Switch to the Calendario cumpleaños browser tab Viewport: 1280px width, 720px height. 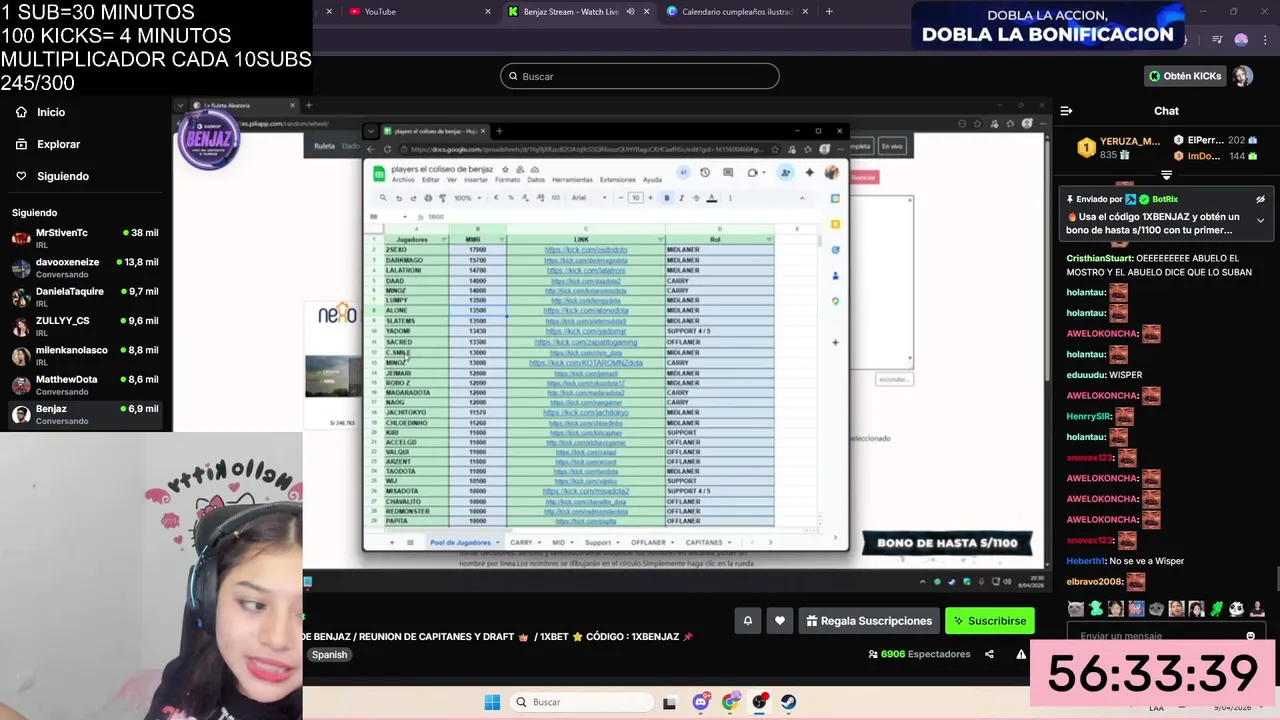(737, 11)
